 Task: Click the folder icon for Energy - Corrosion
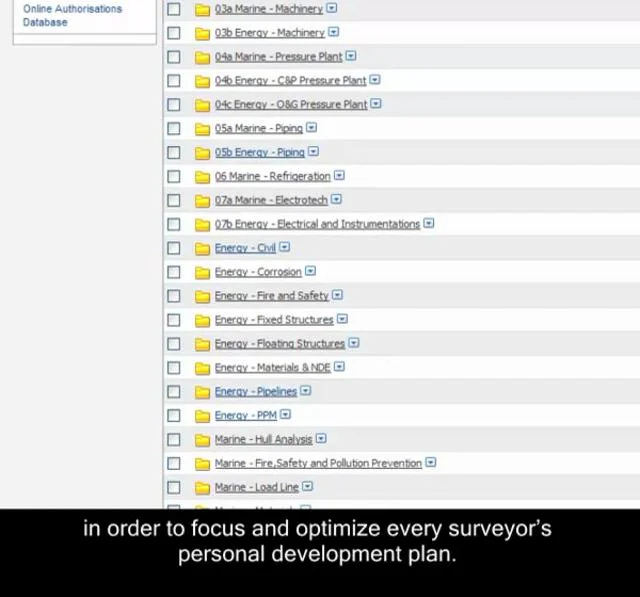click(202, 273)
